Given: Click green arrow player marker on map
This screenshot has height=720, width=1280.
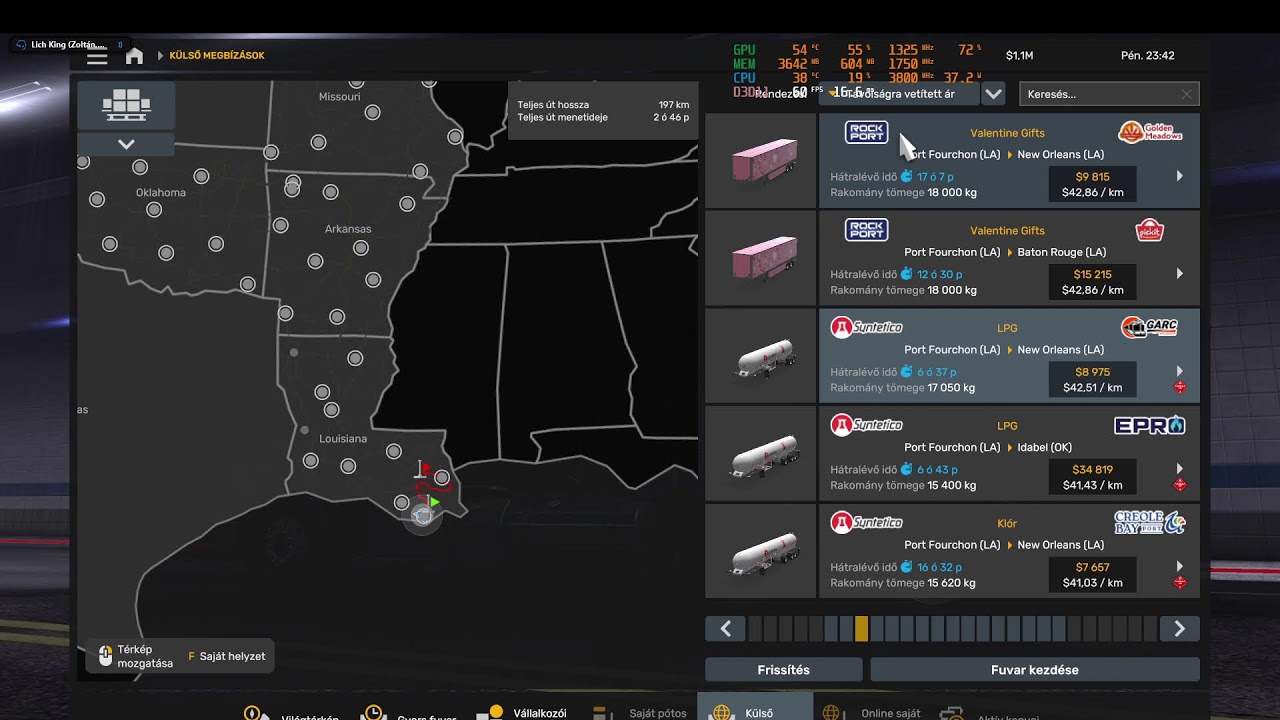Looking at the screenshot, I should pyautogui.click(x=433, y=502).
